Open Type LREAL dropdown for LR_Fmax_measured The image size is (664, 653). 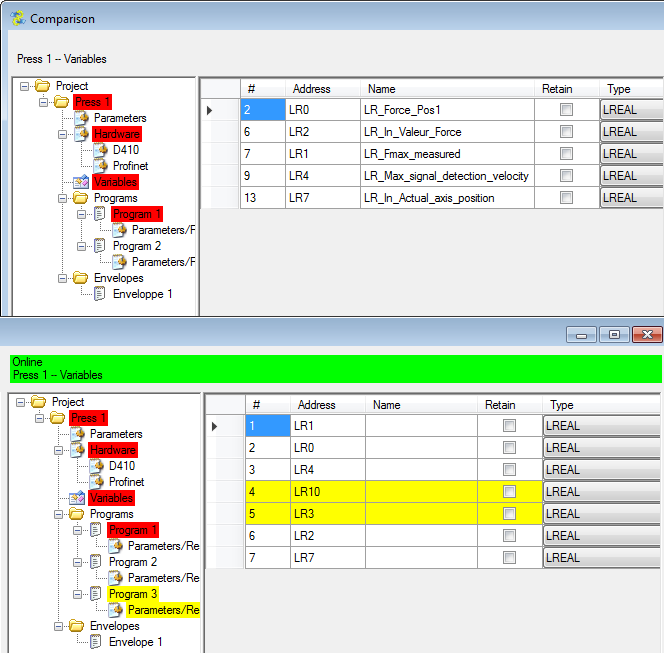(x=631, y=154)
